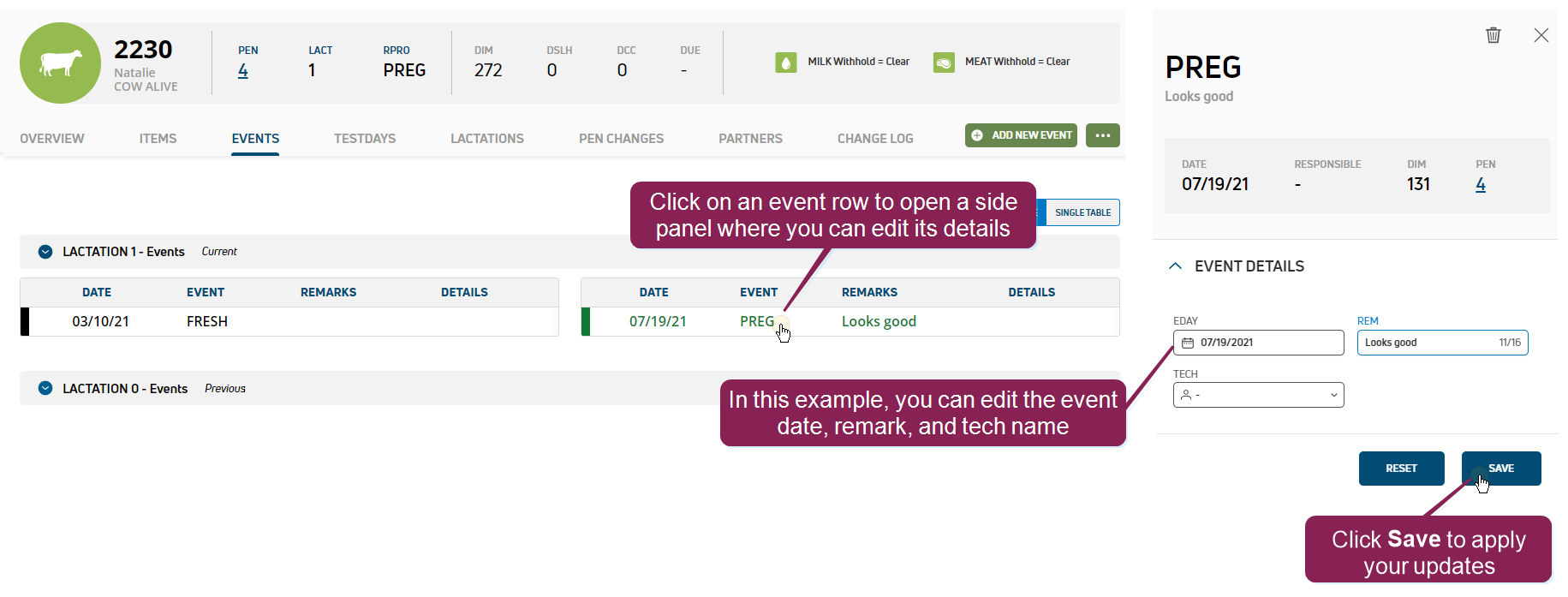
Task: Collapse the Lactation 1 events section
Action: [x=45, y=252]
